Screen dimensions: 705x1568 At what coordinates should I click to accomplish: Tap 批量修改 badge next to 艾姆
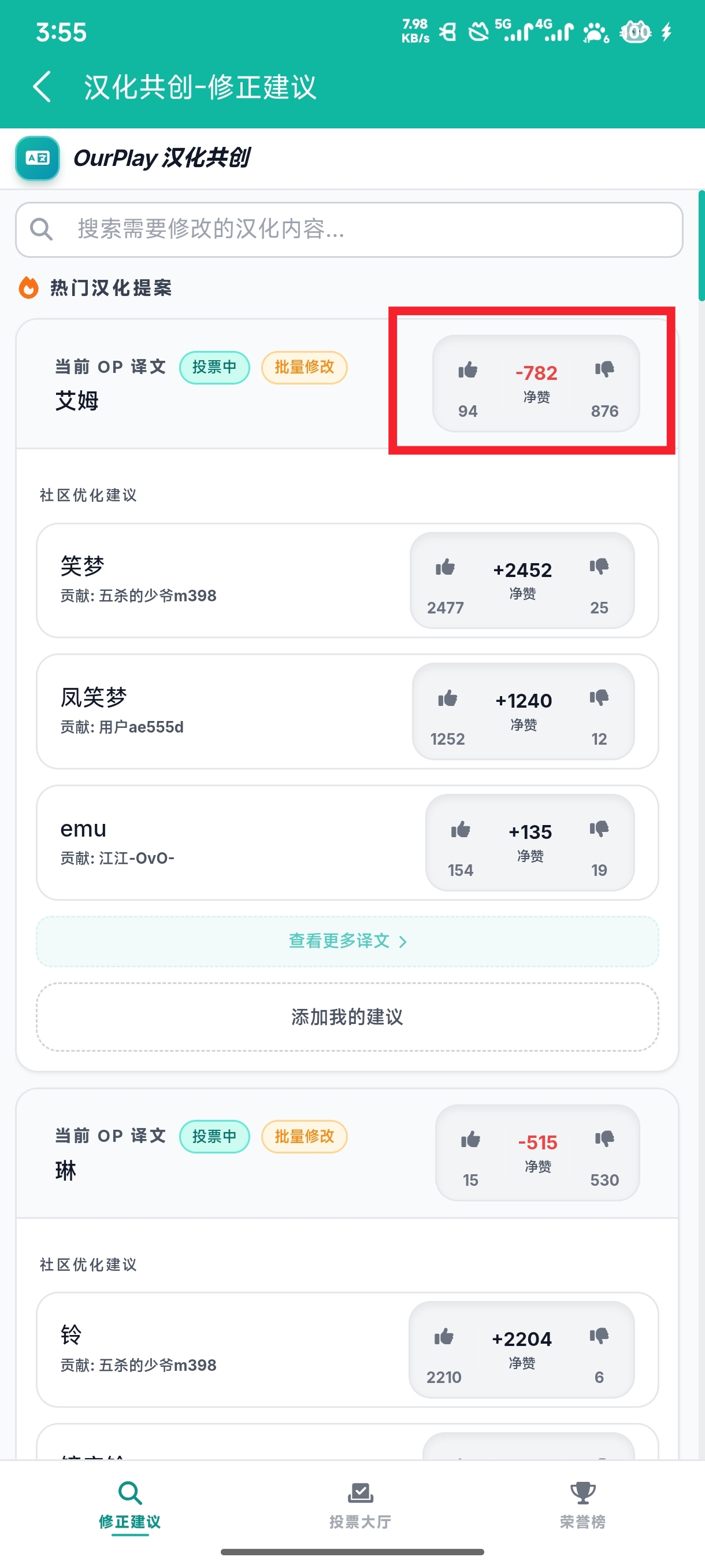(x=304, y=367)
